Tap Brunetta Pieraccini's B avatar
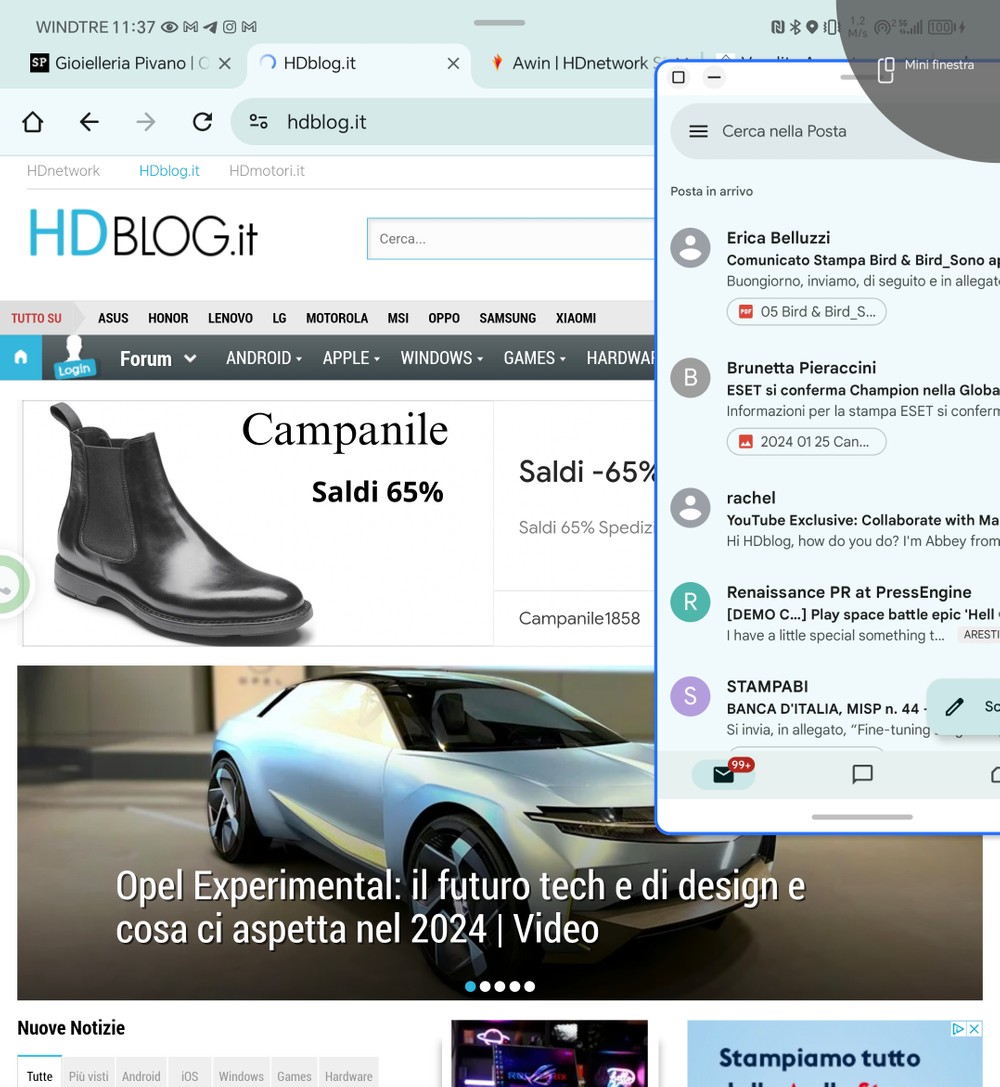Image resolution: width=1000 pixels, height=1087 pixels. [690, 378]
